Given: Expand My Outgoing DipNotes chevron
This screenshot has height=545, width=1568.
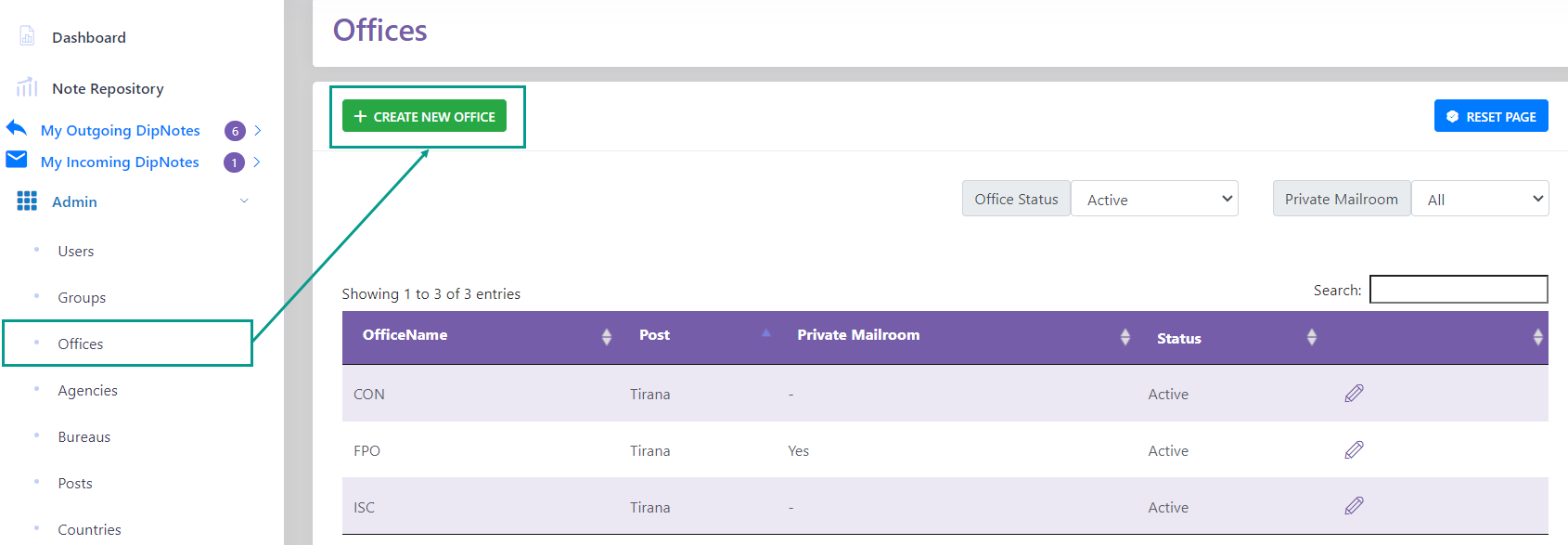Looking at the screenshot, I should click(x=258, y=131).
